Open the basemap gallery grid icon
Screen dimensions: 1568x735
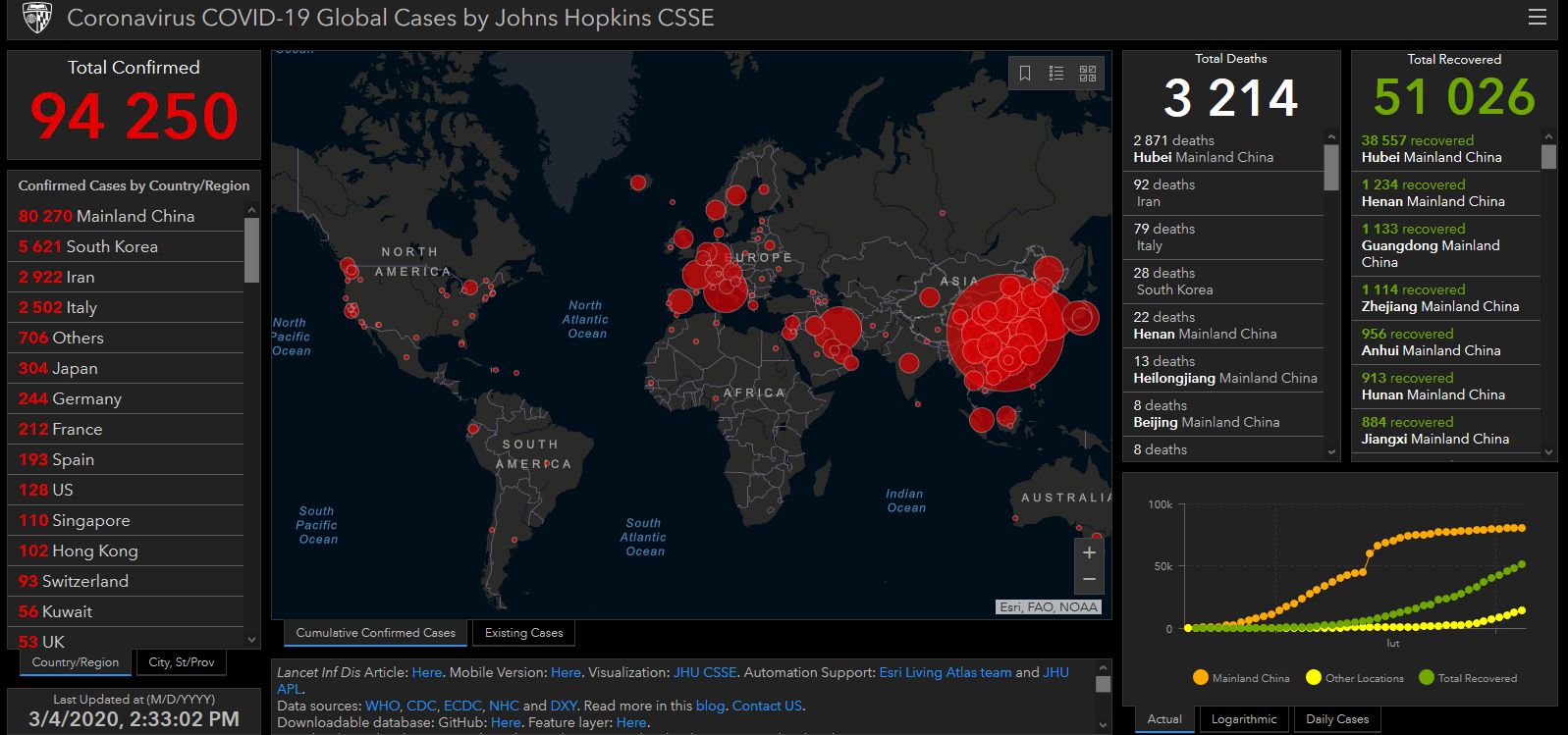pos(1088,74)
